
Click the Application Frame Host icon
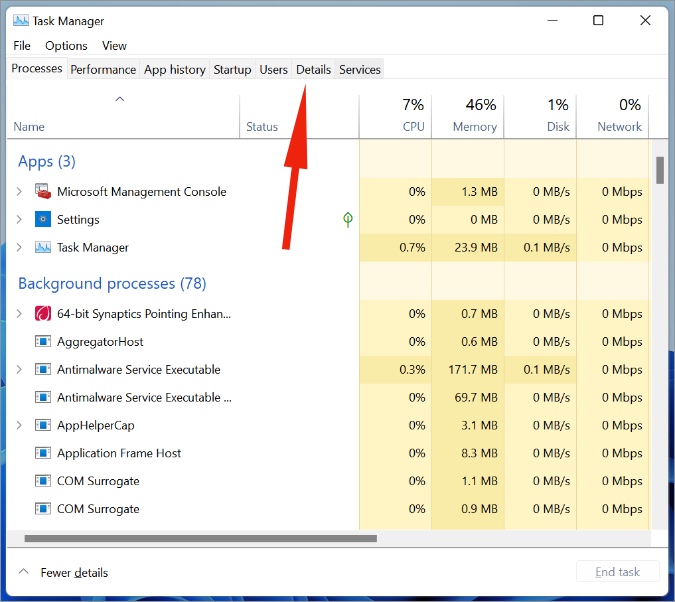point(43,453)
